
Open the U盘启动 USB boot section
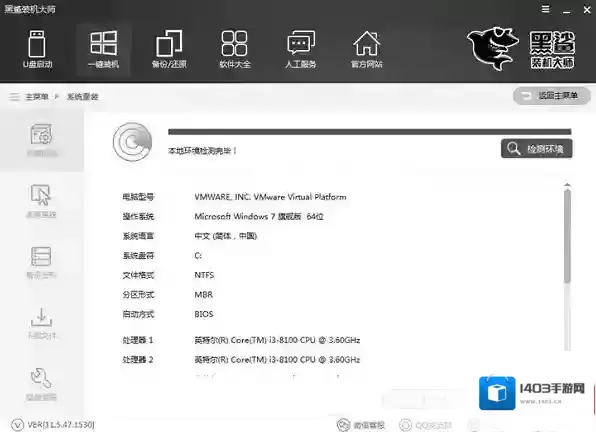point(37,49)
